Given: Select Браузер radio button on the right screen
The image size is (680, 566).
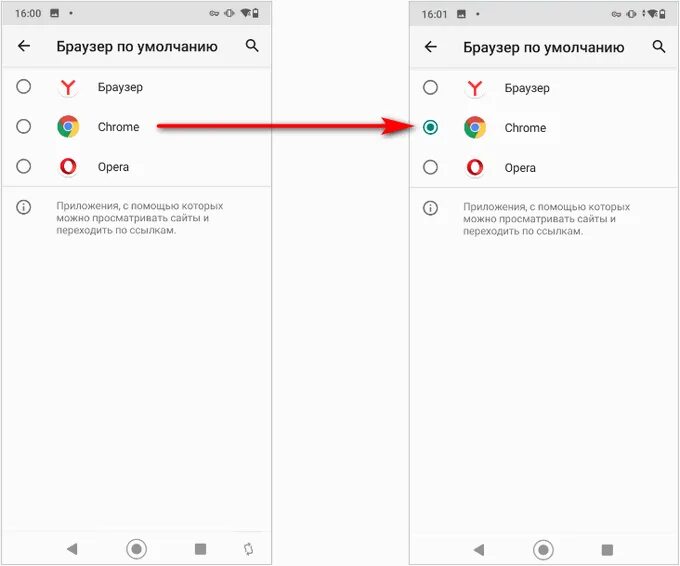Looking at the screenshot, I should click(x=430, y=88).
